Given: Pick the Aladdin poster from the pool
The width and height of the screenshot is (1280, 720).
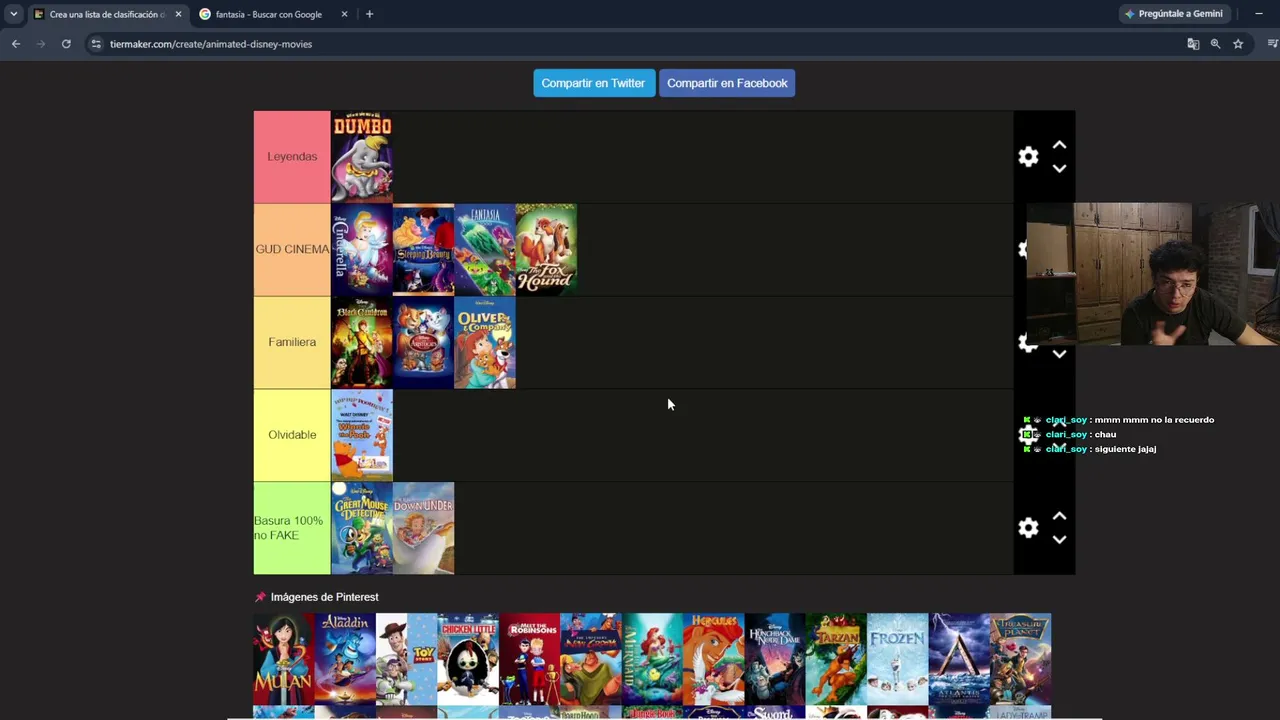Looking at the screenshot, I should click(x=345, y=659).
